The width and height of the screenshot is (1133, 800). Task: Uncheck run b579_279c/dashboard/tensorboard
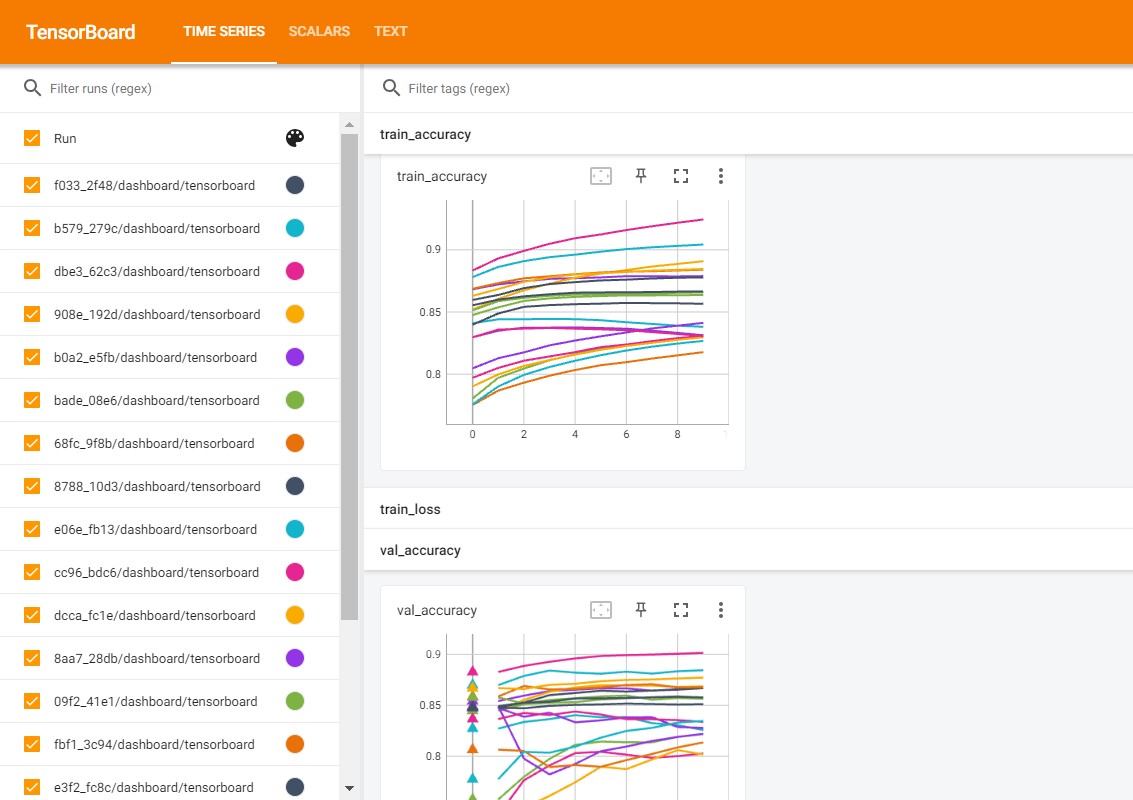pos(32,228)
